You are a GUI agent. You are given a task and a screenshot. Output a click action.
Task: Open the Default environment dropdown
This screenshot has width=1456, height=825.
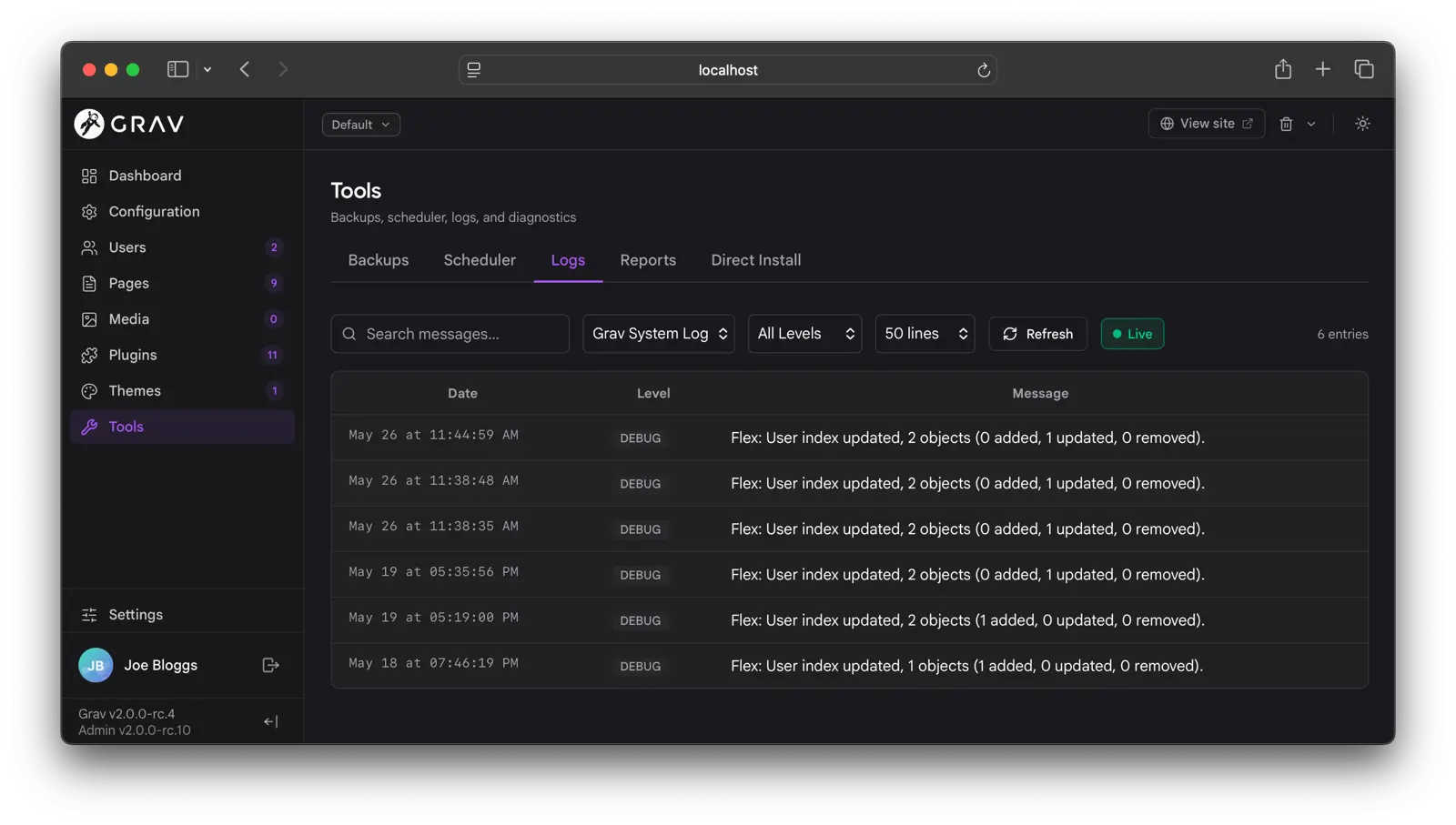click(x=361, y=125)
